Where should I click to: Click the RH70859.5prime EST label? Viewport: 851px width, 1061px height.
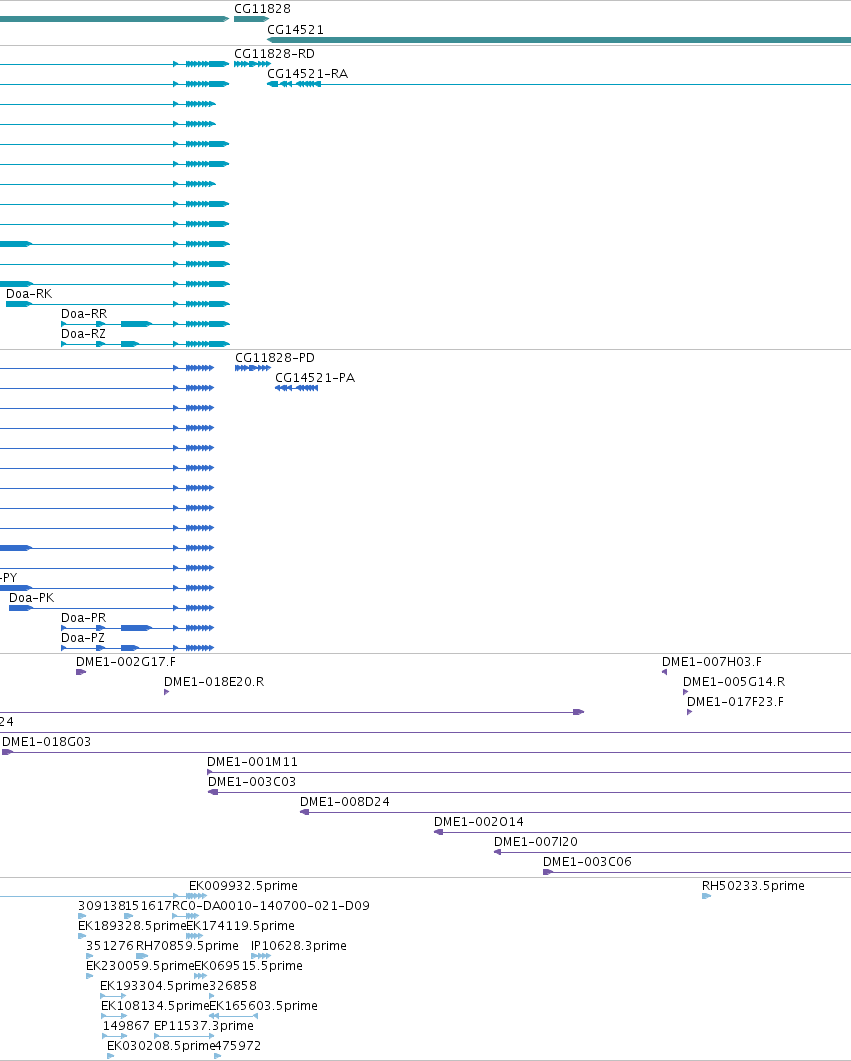[x=187, y=945]
